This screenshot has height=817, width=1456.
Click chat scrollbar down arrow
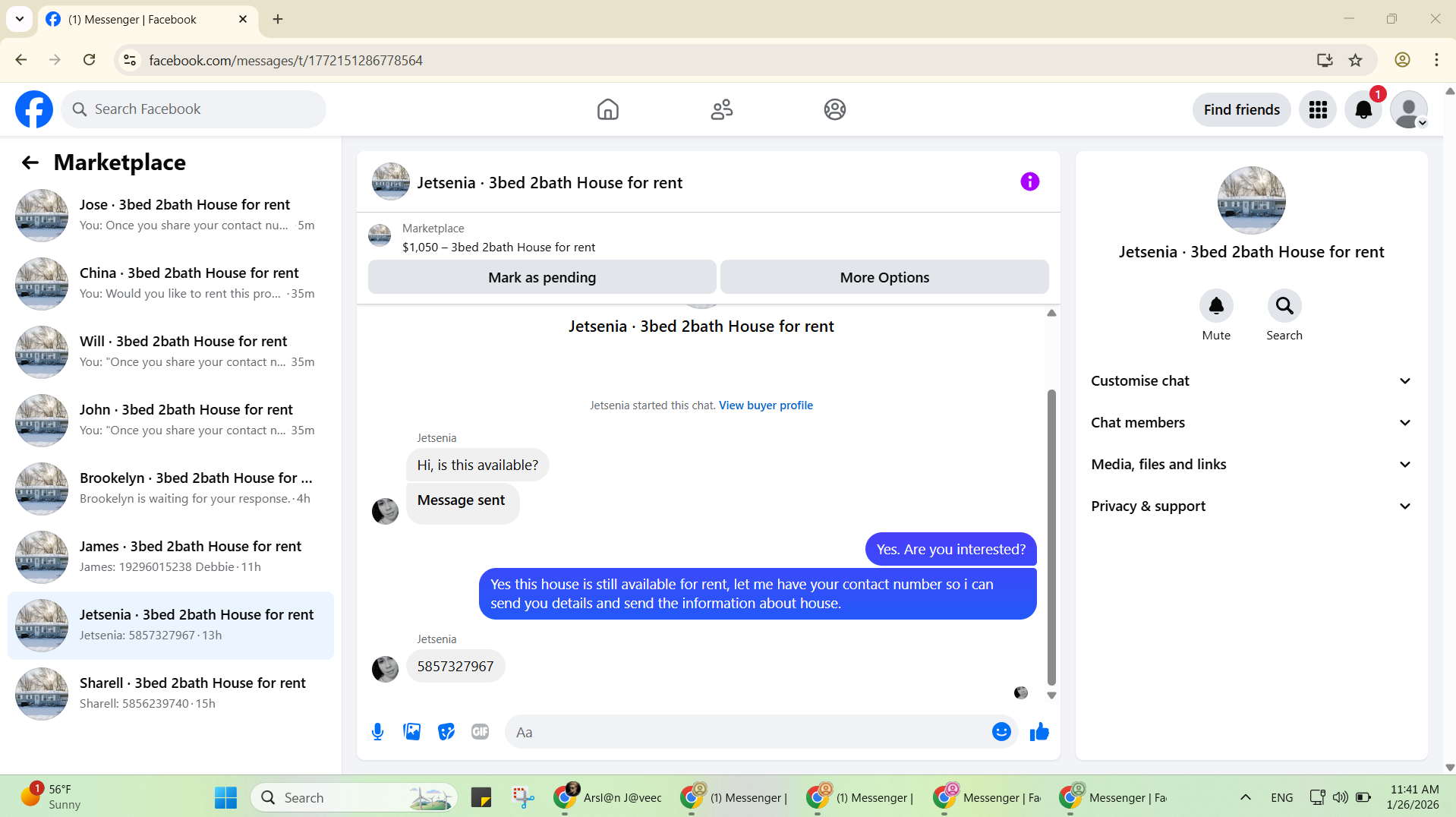pyautogui.click(x=1051, y=695)
